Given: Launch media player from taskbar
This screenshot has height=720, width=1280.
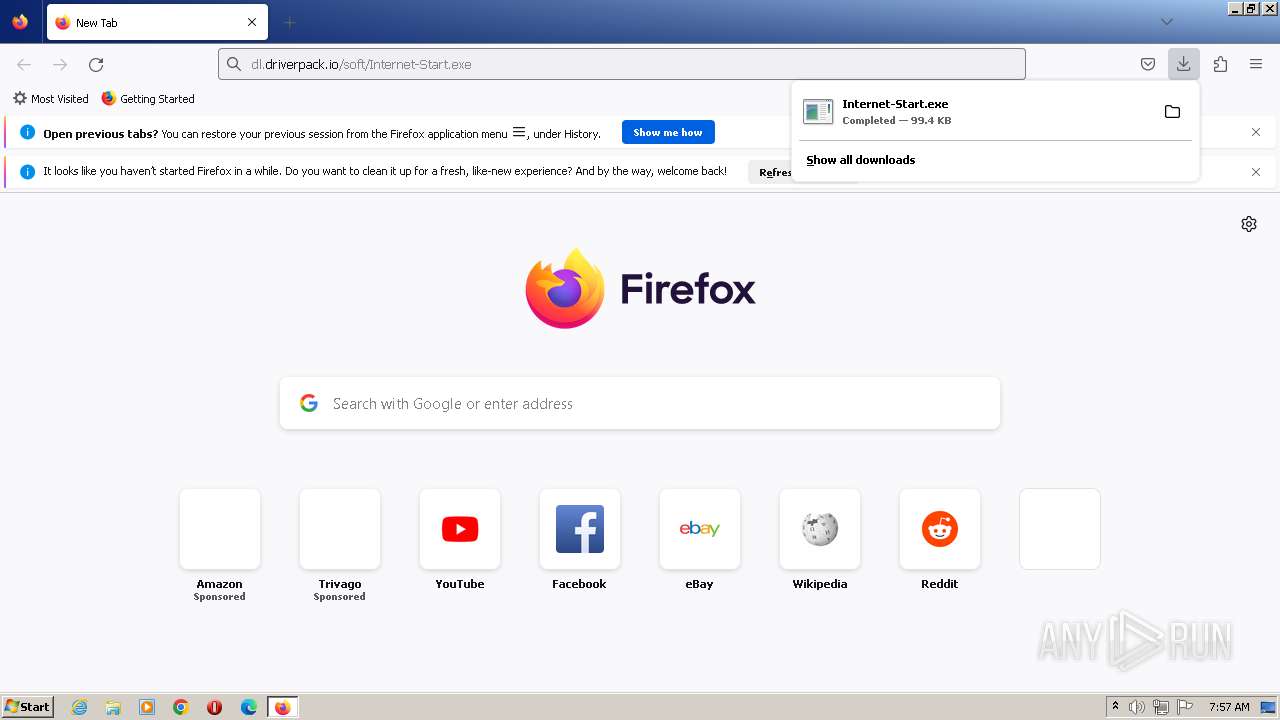Looking at the screenshot, I should tap(147, 707).
